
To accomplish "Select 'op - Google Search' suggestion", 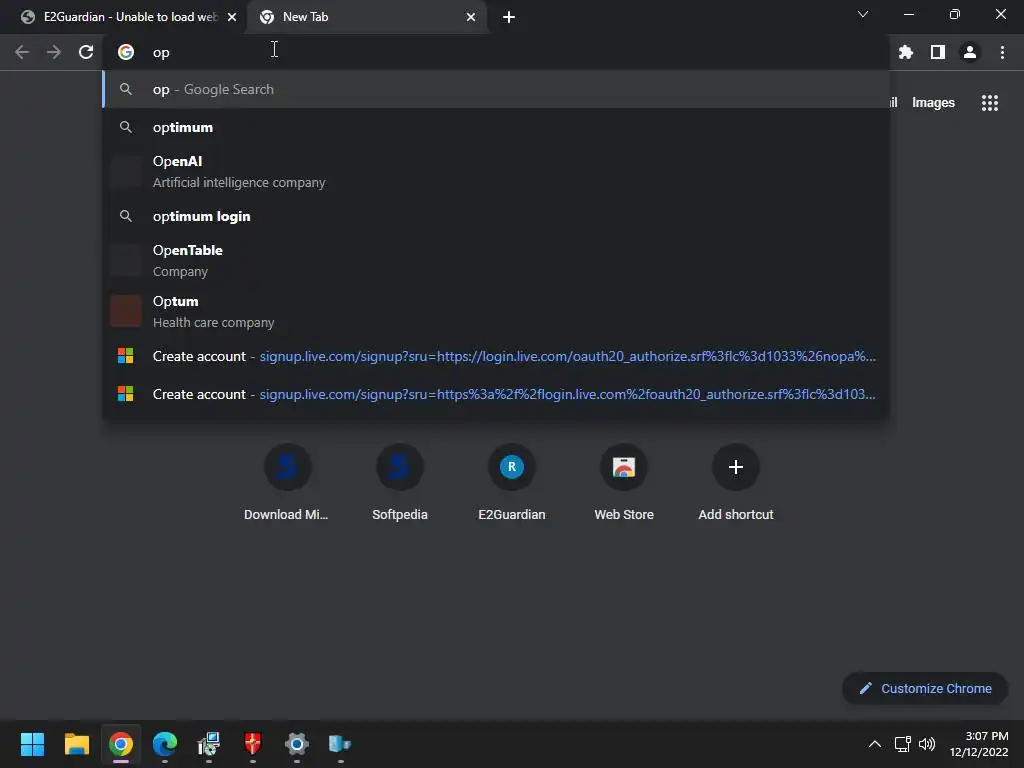I will point(496,89).
